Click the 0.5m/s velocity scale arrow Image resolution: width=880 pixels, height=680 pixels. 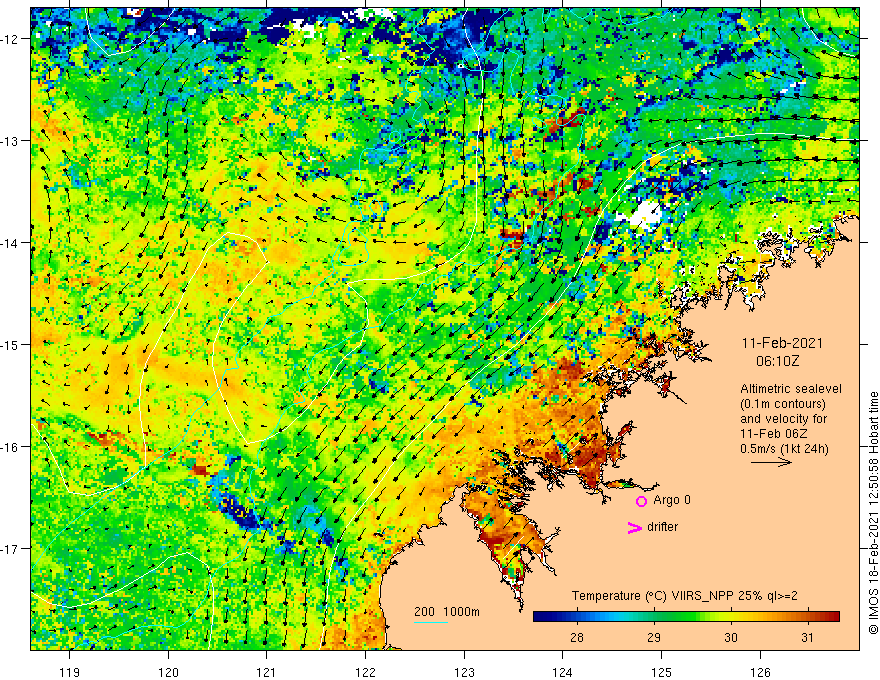(x=772, y=462)
